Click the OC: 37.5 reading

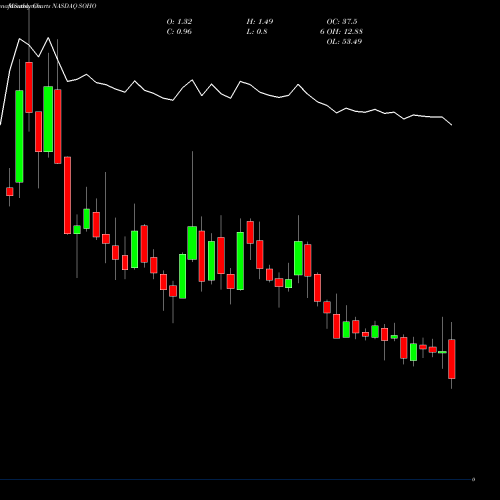[342, 22]
